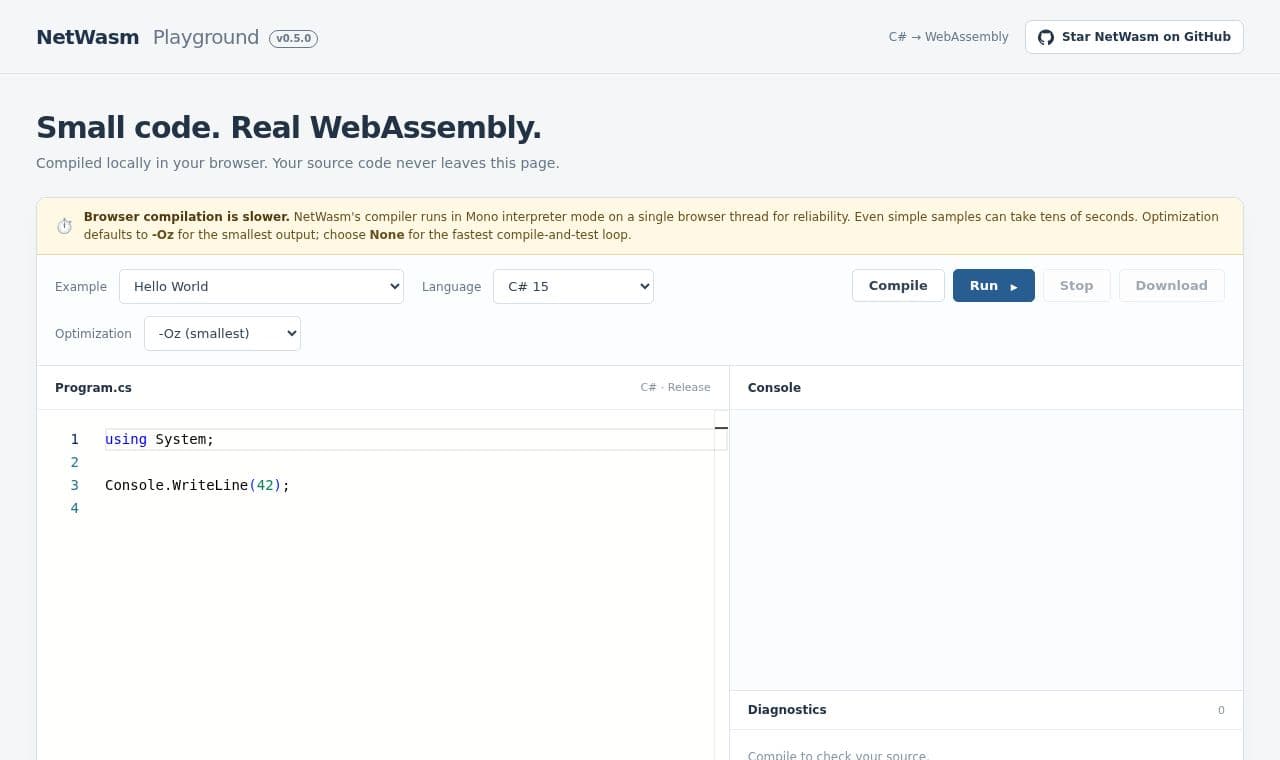The width and height of the screenshot is (1280, 760).
Task: Click line number 4 in the editor
Action: click(x=74, y=508)
